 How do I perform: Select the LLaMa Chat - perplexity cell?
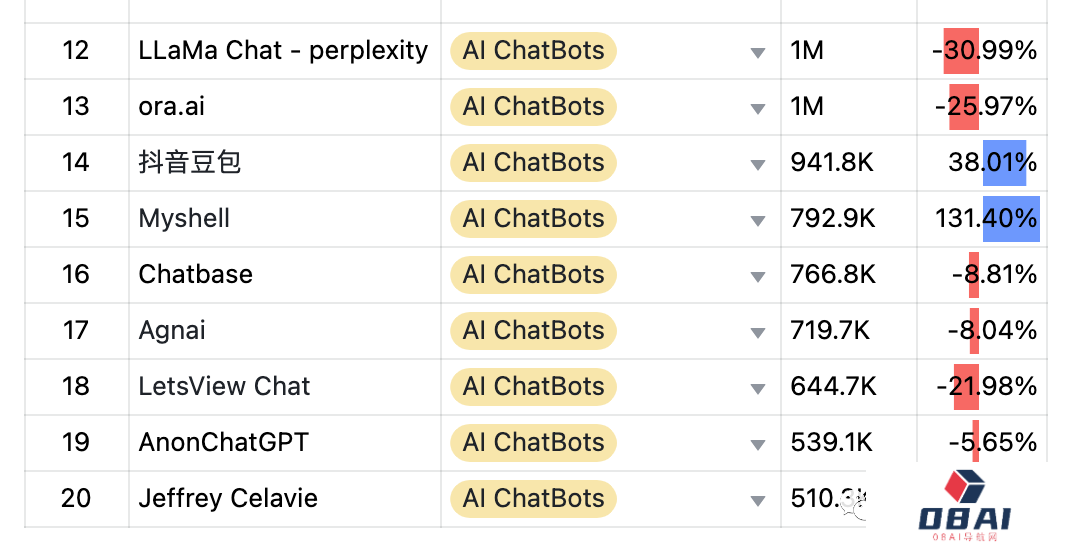click(285, 51)
